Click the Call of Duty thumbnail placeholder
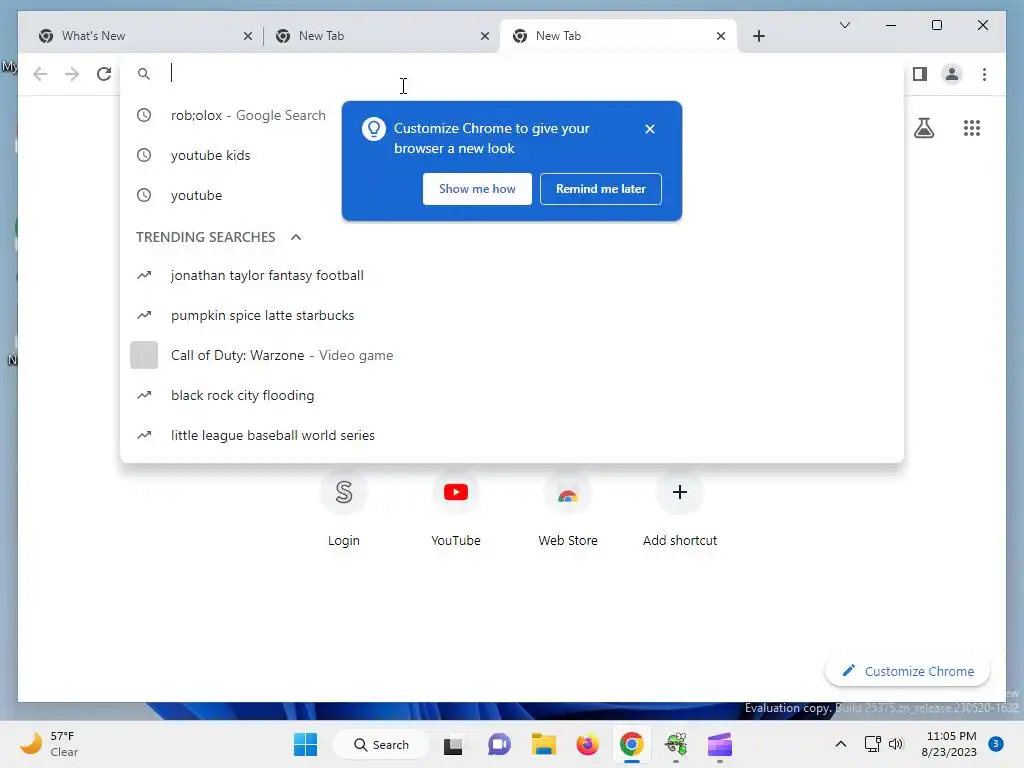The image size is (1024, 768). [144, 355]
